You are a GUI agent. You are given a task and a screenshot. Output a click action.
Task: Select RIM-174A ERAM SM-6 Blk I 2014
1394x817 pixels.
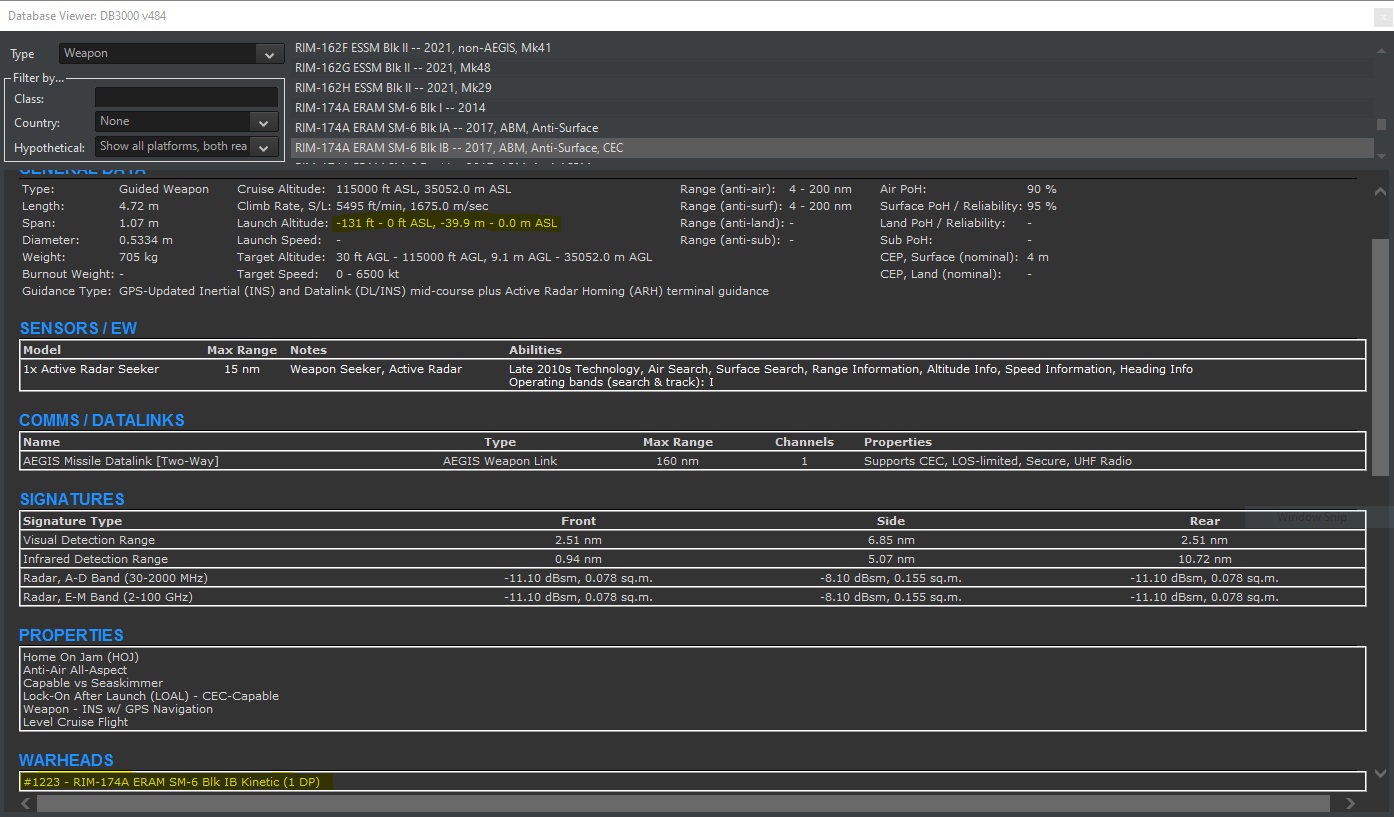(832, 108)
